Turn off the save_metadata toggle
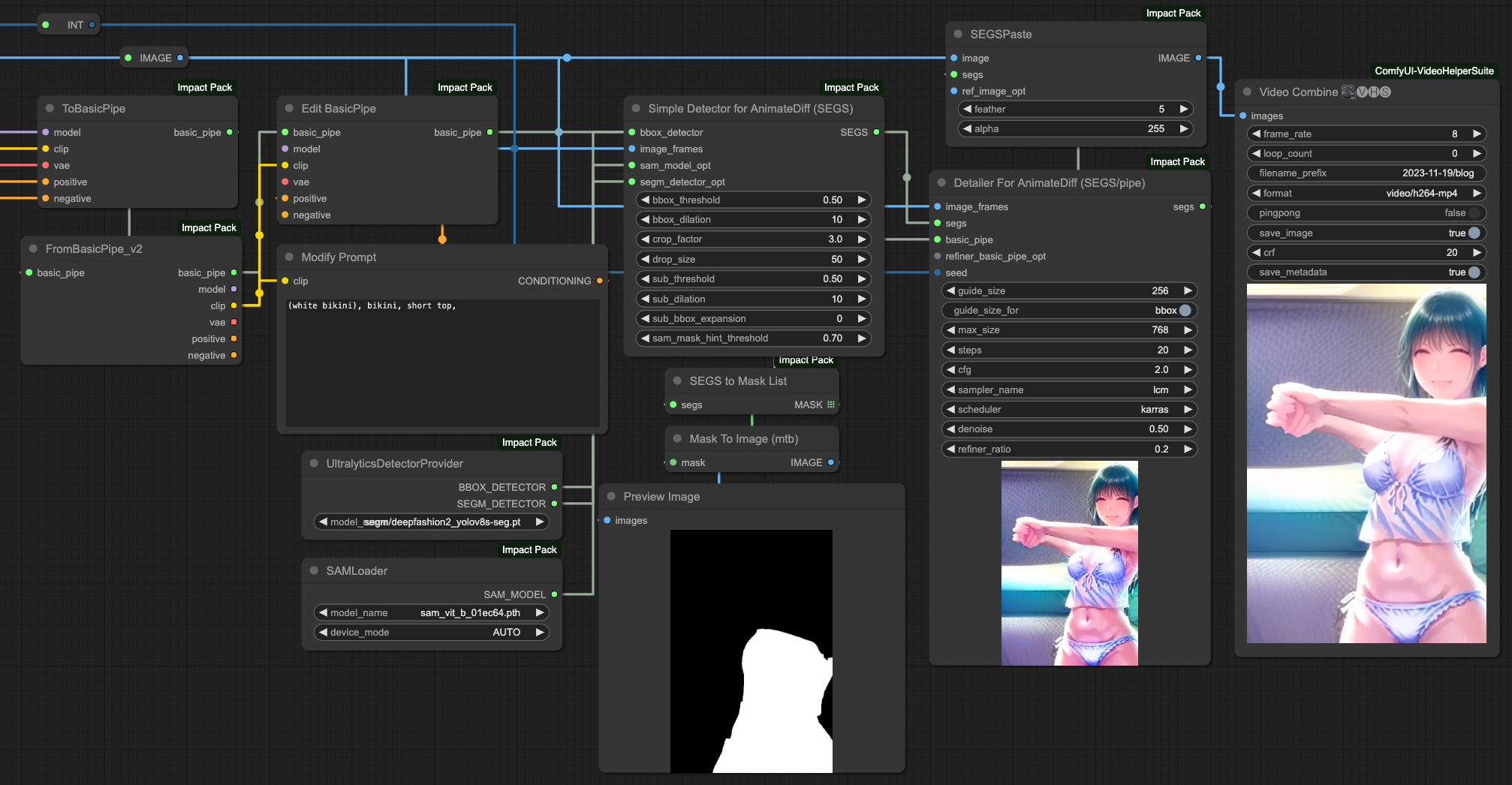The height and width of the screenshot is (785, 1512). [x=1366, y=272]
